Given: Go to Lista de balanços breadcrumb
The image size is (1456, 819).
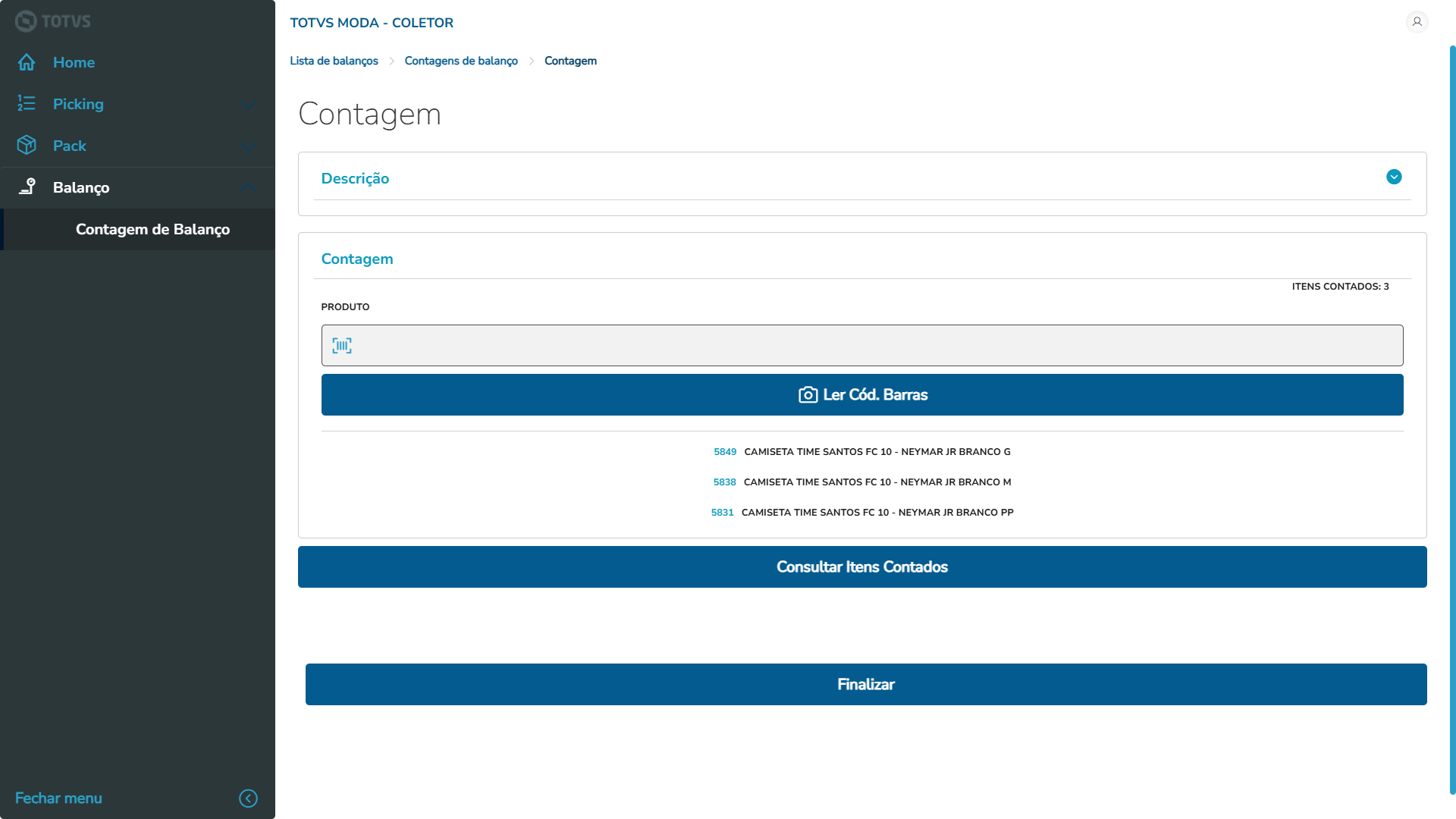Looking at the screenshot, I should (x=334, y=61).
